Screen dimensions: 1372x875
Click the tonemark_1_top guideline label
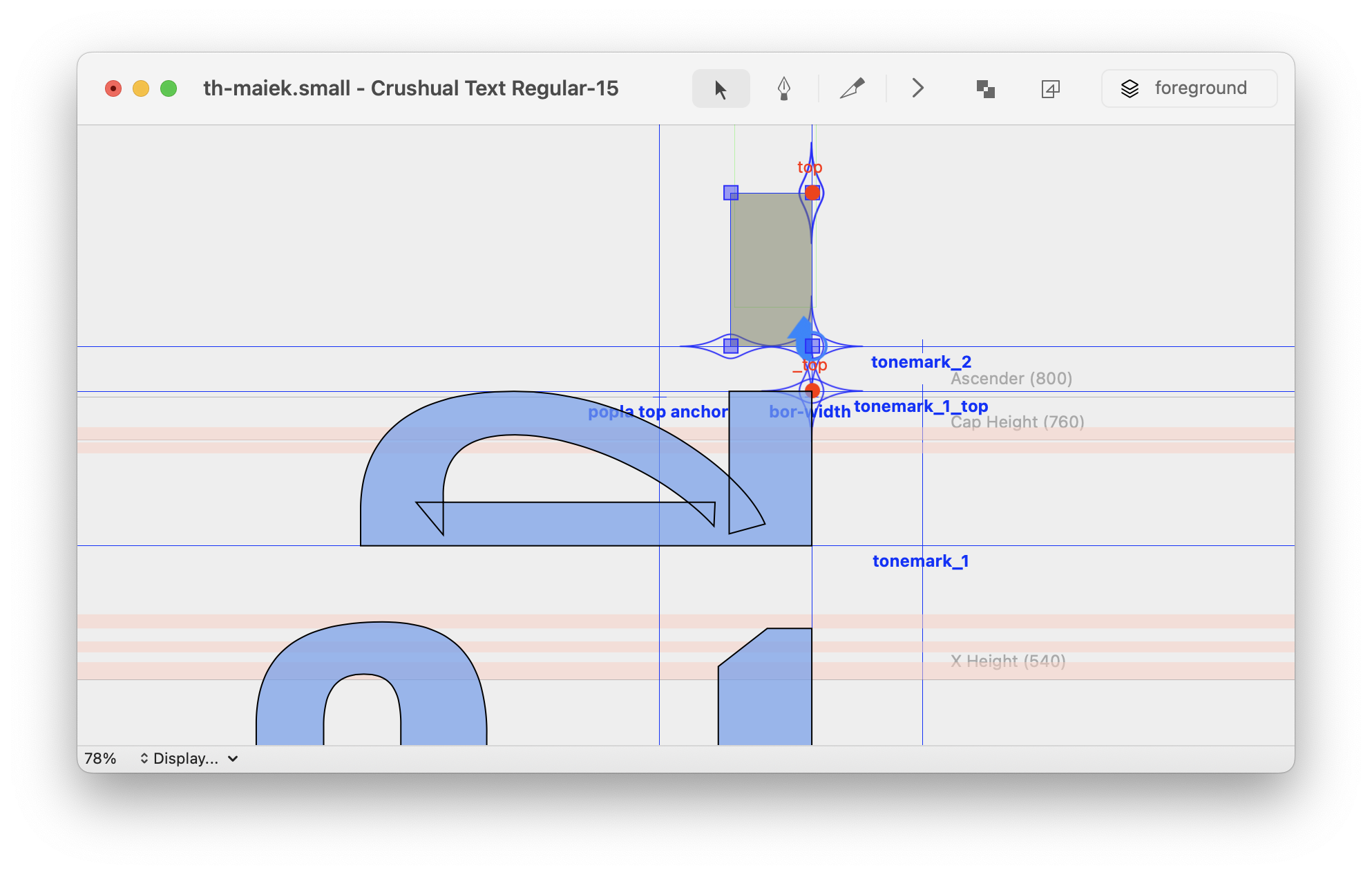pyautogui.click(x=921, y=406)
